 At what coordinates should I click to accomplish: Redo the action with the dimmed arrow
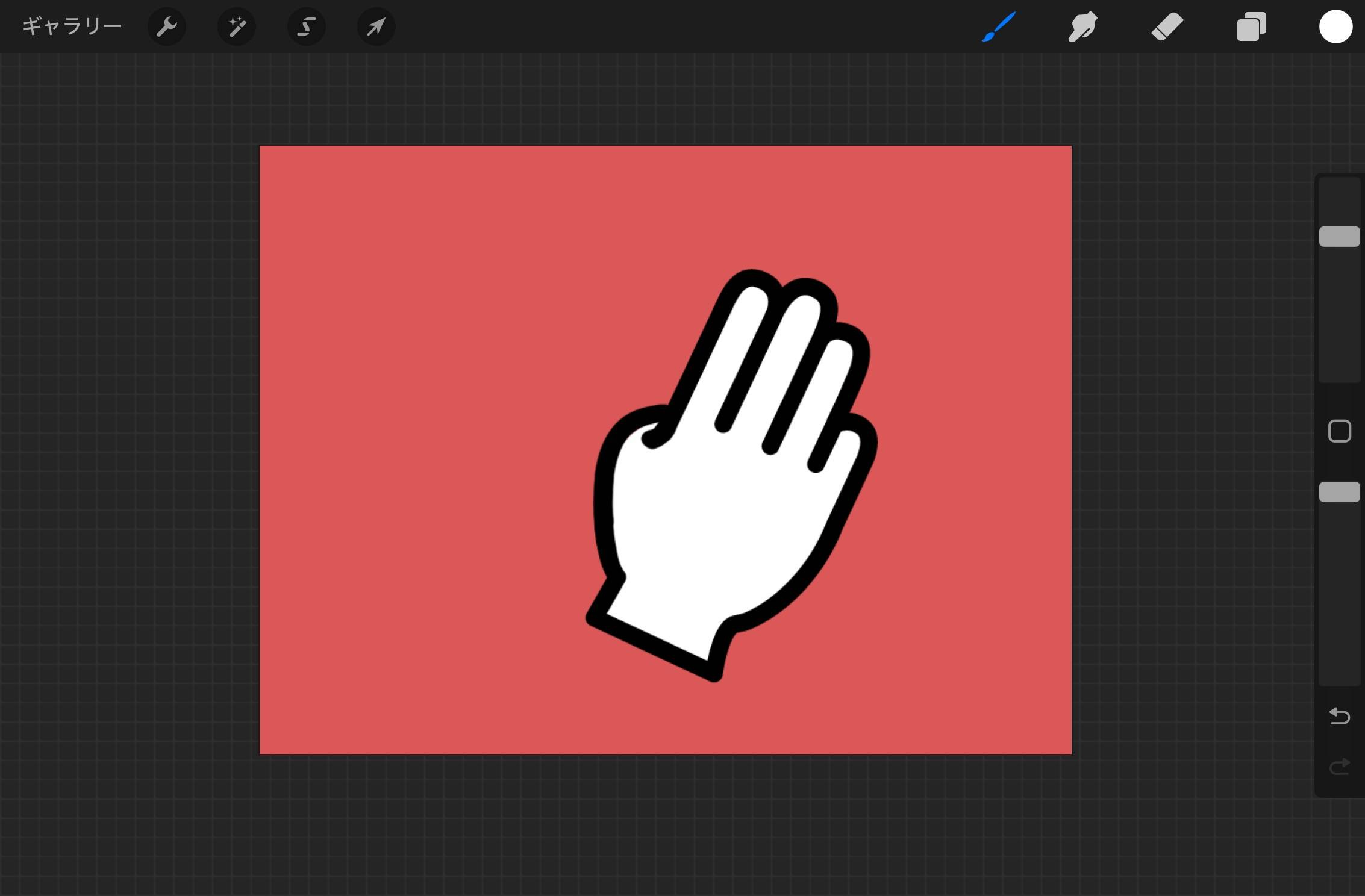(x=1339, y=767)
